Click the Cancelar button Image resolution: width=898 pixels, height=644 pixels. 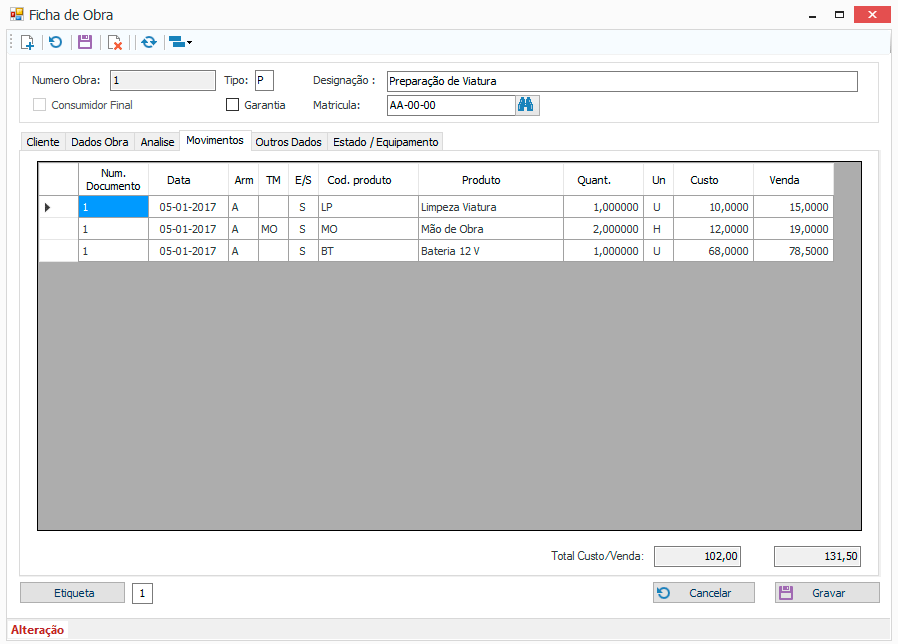pos(704,593)
